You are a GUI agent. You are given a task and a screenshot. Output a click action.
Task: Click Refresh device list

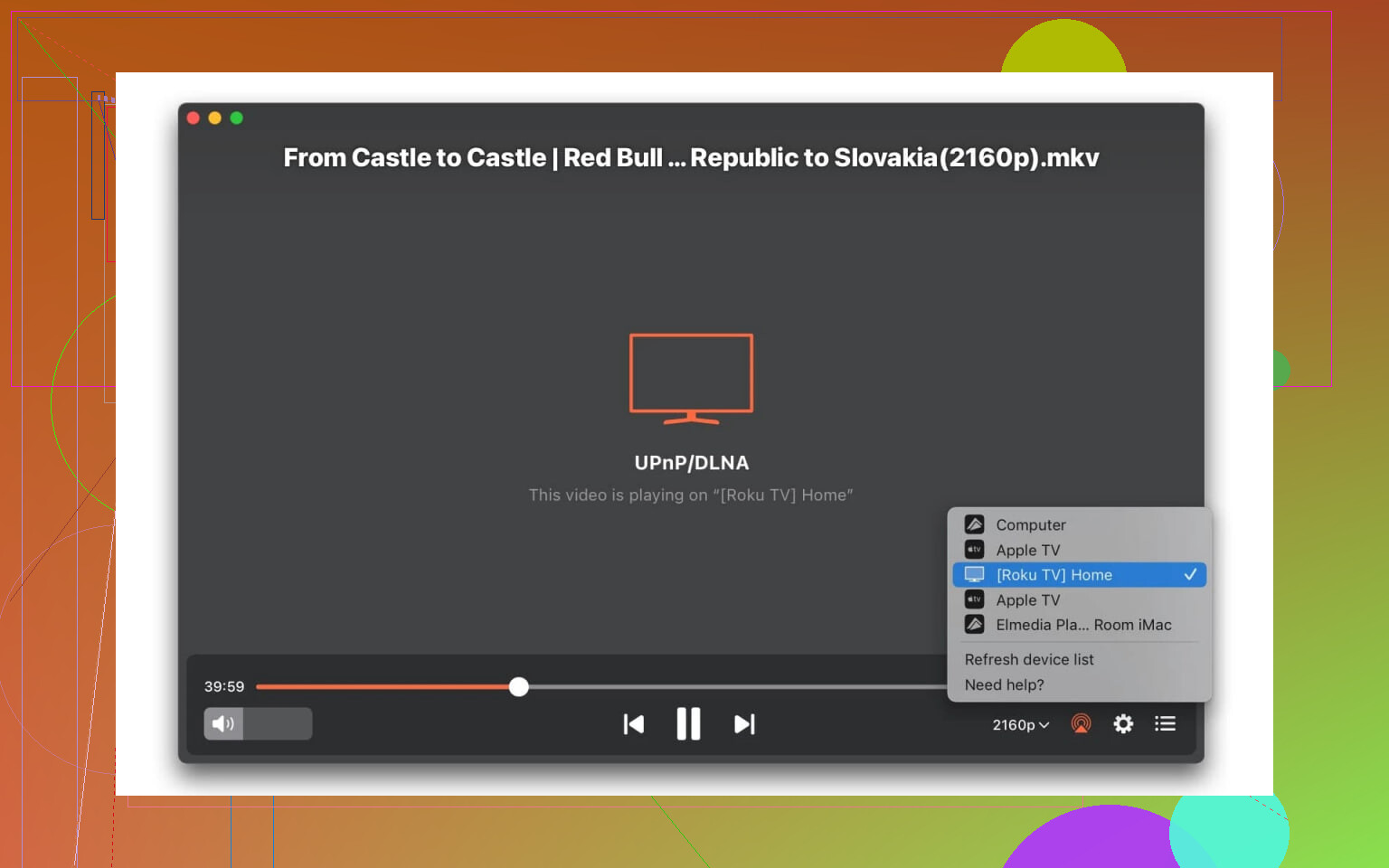tap(1029, 660)
